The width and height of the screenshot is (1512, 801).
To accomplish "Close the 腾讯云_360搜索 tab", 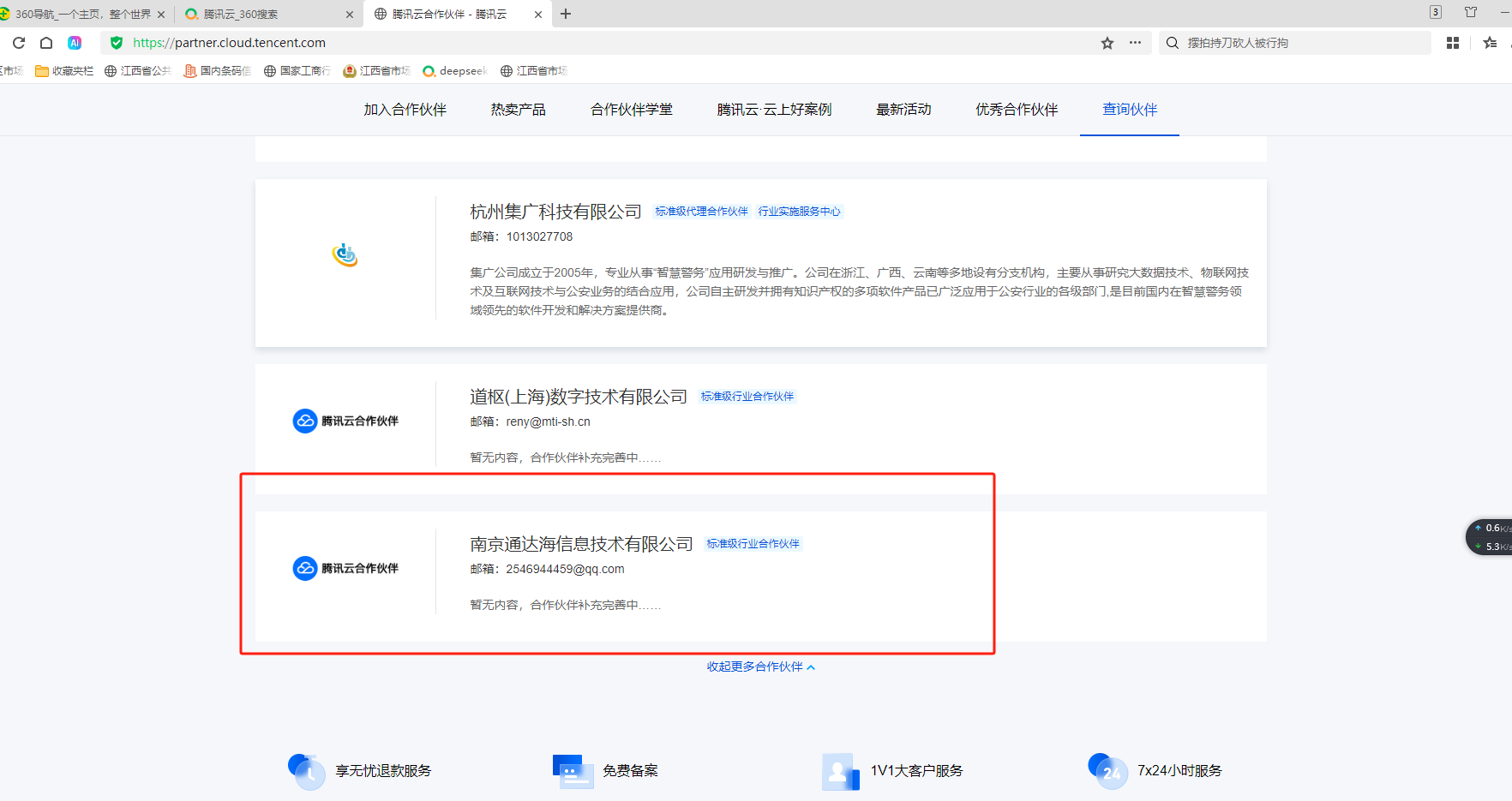I will tap(350, 15).
